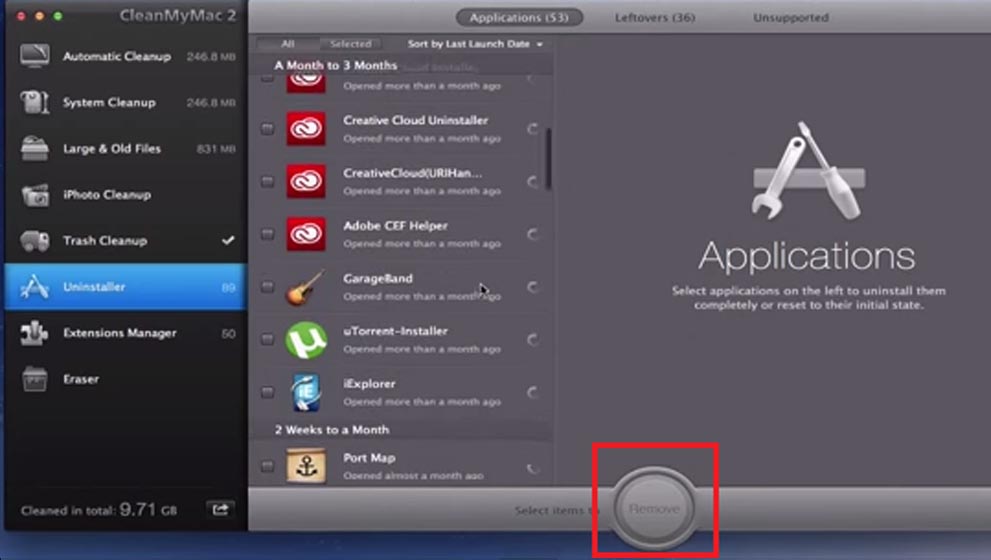This screenshot has width=991, height=560.
Task: Click the CreativeCloud(URIHan... app icon
Action: coord(306,181)
